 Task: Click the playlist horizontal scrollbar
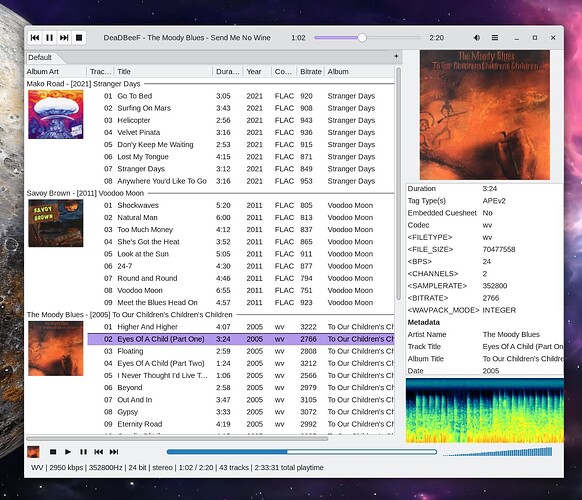177,439
